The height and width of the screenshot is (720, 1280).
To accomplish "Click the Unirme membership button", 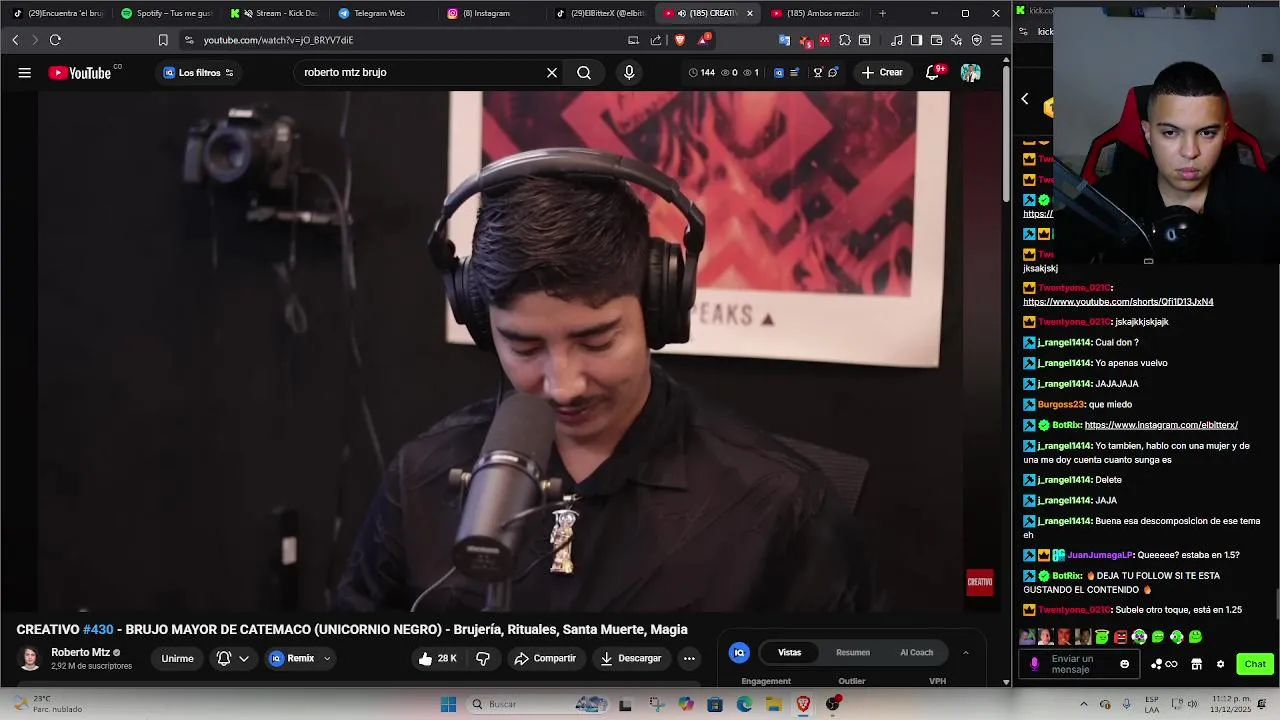I will tap(178, 658).
